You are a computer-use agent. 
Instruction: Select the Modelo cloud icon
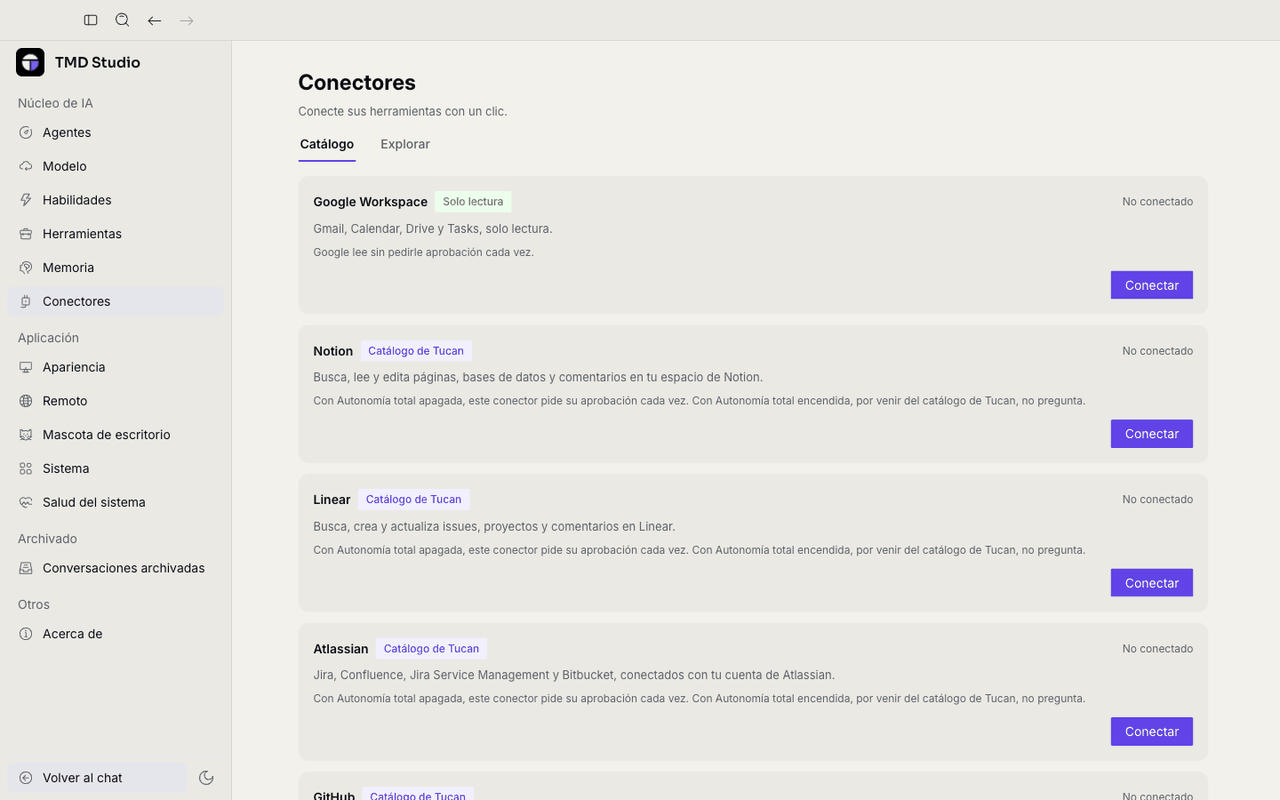pos(26,166)
